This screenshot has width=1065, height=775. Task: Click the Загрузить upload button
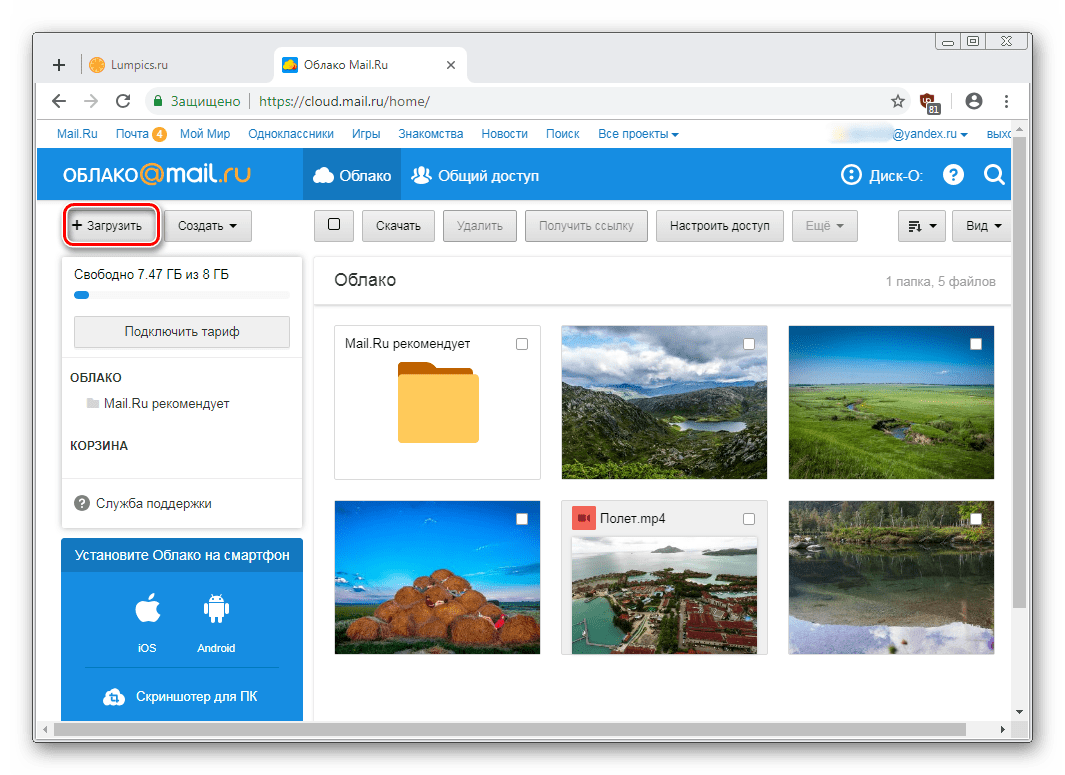tap(113, 226)
